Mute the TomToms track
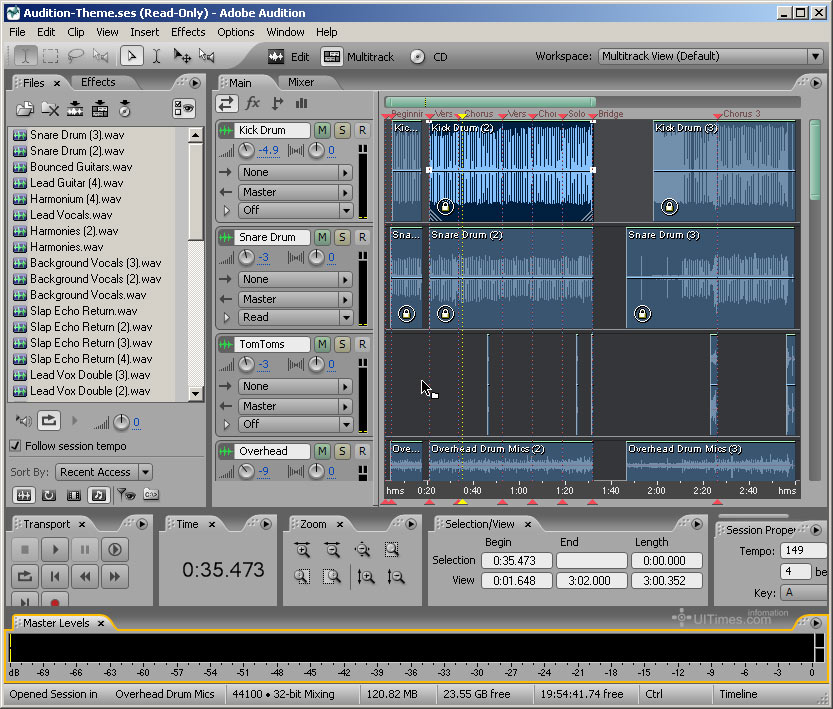The width and height of the screenshot is (833, 709). click(x=322, y=344)
